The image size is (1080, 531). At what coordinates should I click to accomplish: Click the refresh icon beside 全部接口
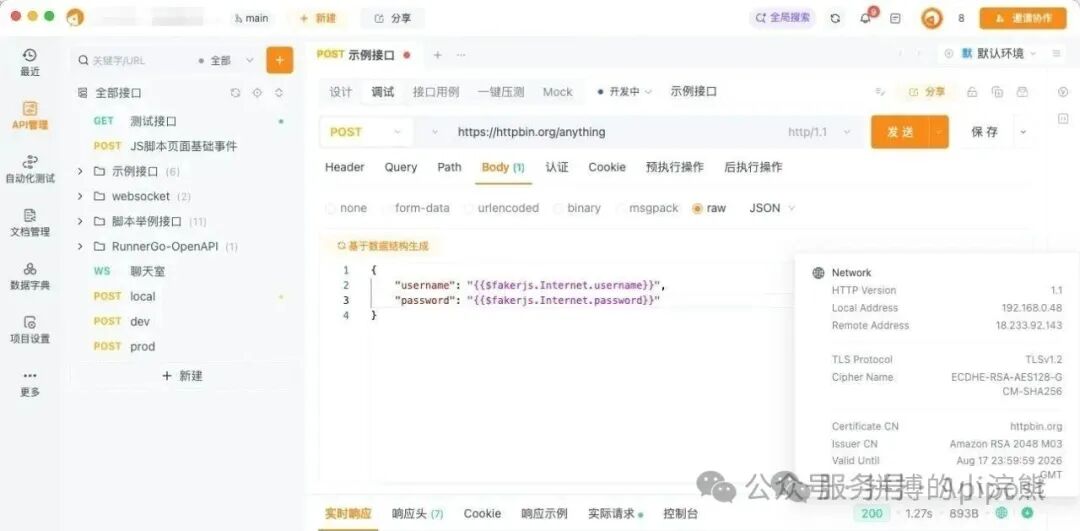236,93
